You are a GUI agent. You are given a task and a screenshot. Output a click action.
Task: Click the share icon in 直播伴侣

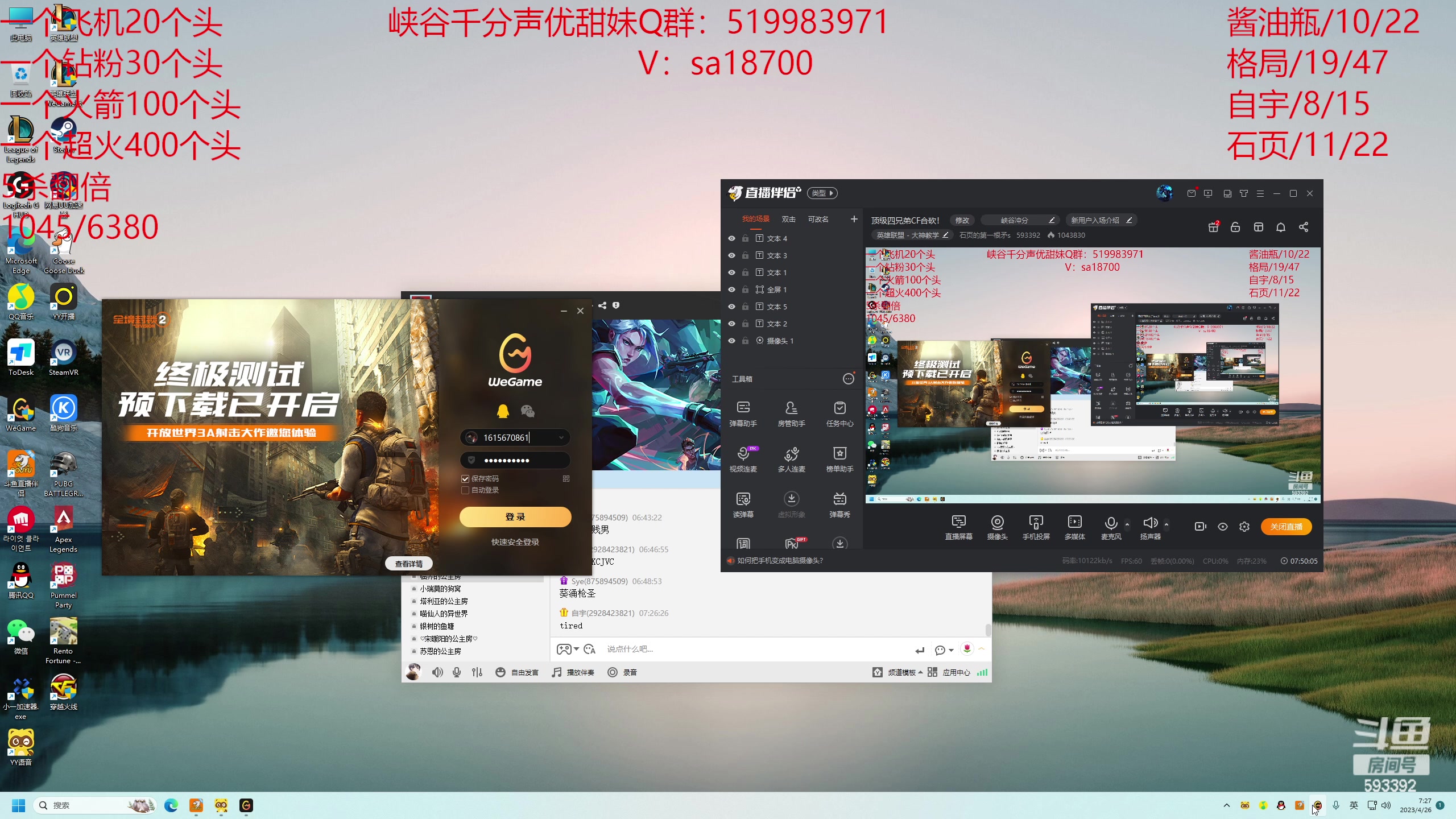tap(1304, 227)
